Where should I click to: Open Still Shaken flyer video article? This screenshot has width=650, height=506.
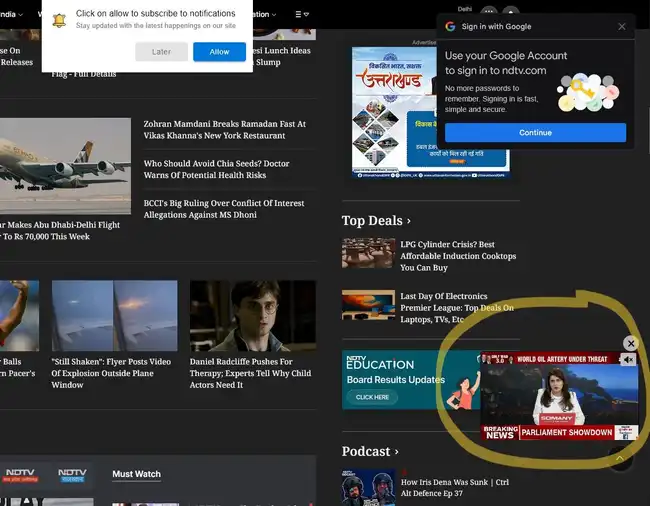111,373
